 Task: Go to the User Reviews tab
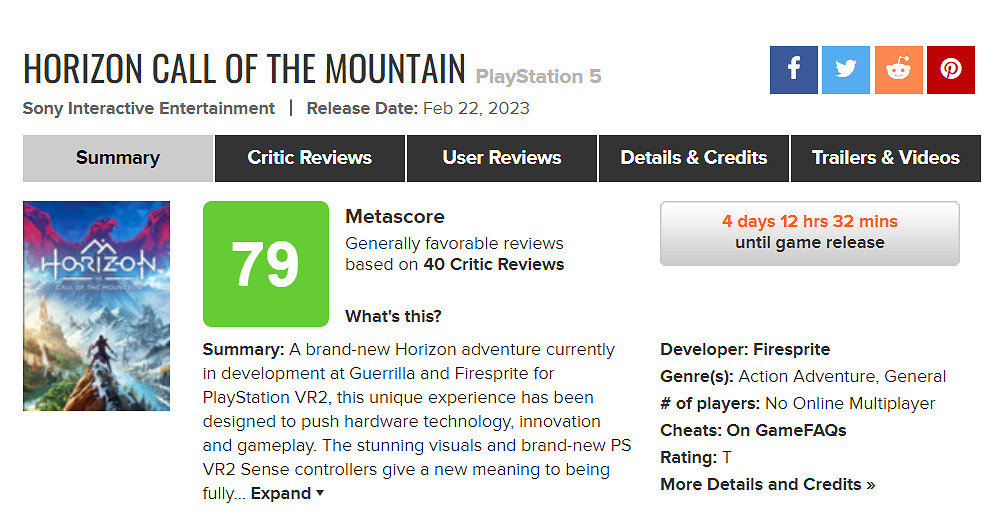[x=502, y=158]
